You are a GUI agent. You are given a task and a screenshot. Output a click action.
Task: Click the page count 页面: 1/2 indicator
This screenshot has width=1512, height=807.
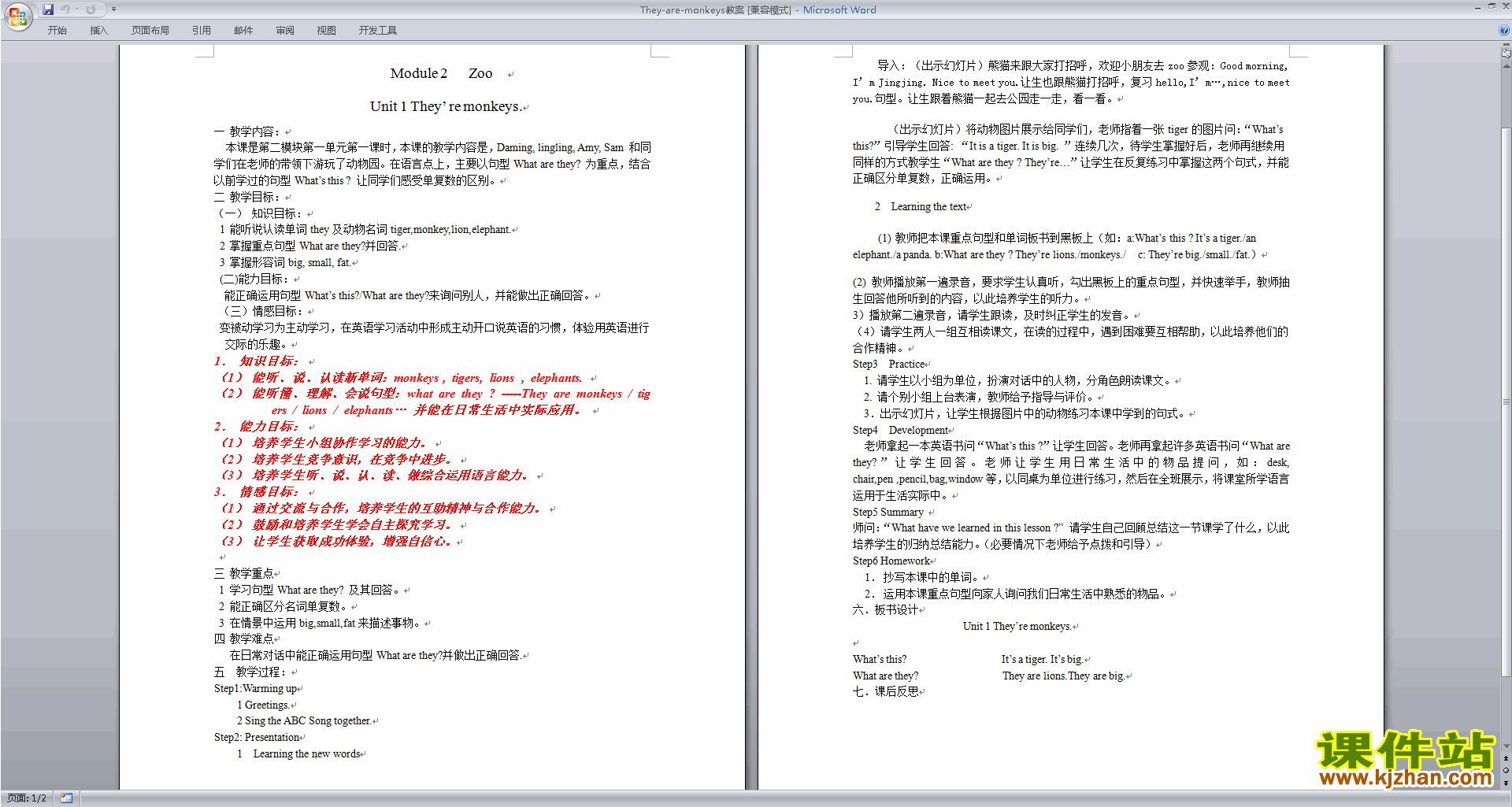point(26,798)
